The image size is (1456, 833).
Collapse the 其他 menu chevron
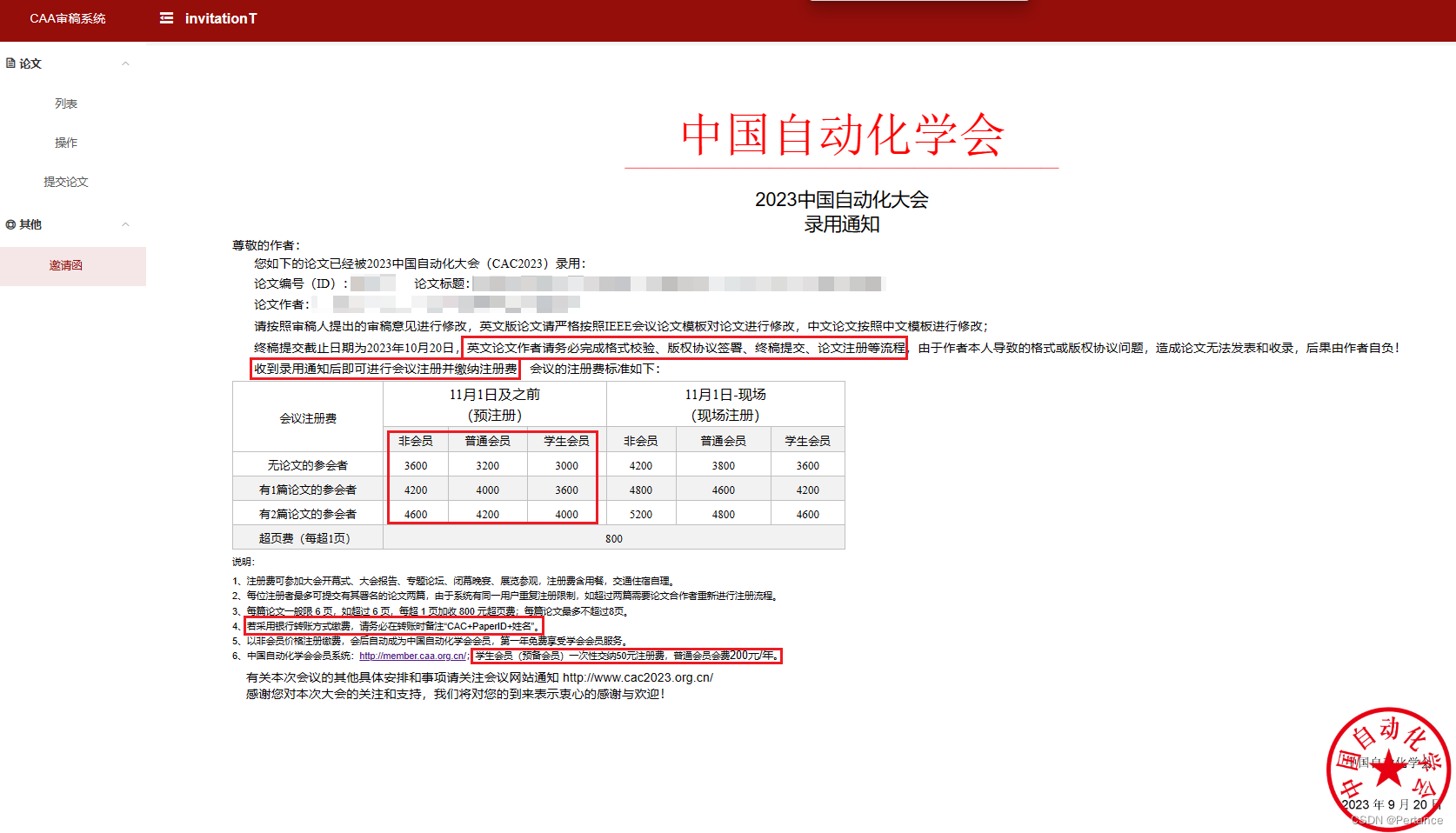click(125, 224)
